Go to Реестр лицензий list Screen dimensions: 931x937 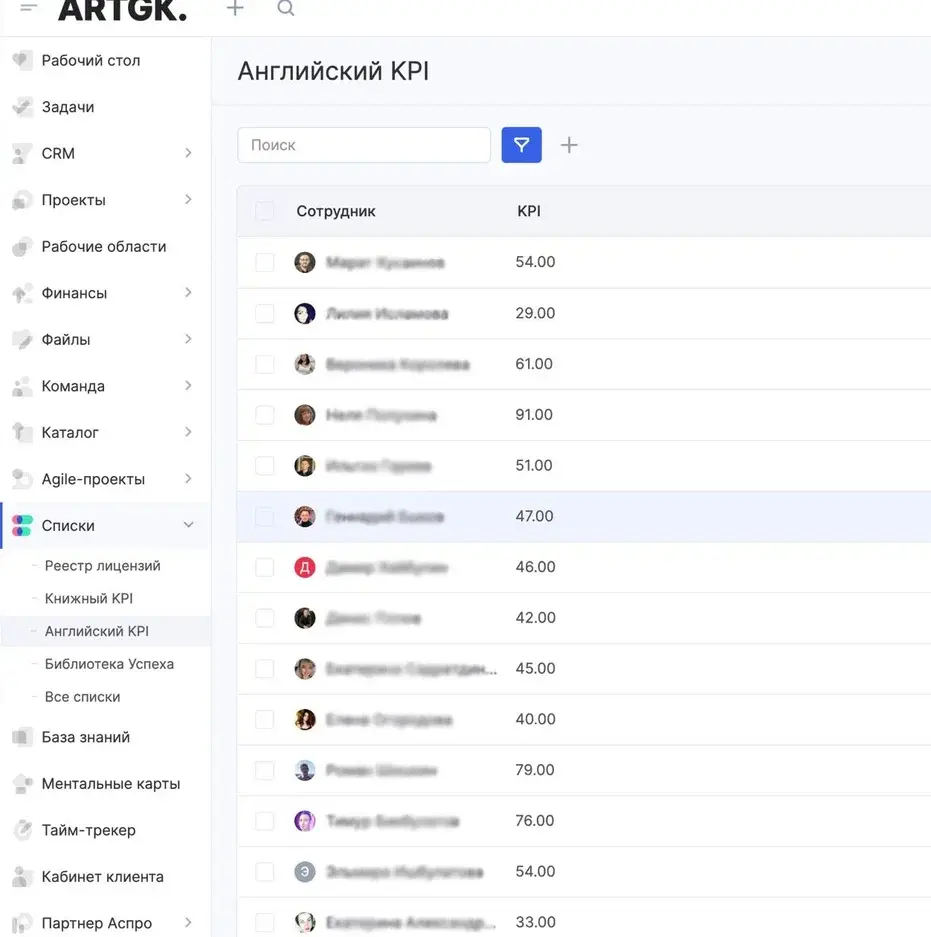[102, 566]
